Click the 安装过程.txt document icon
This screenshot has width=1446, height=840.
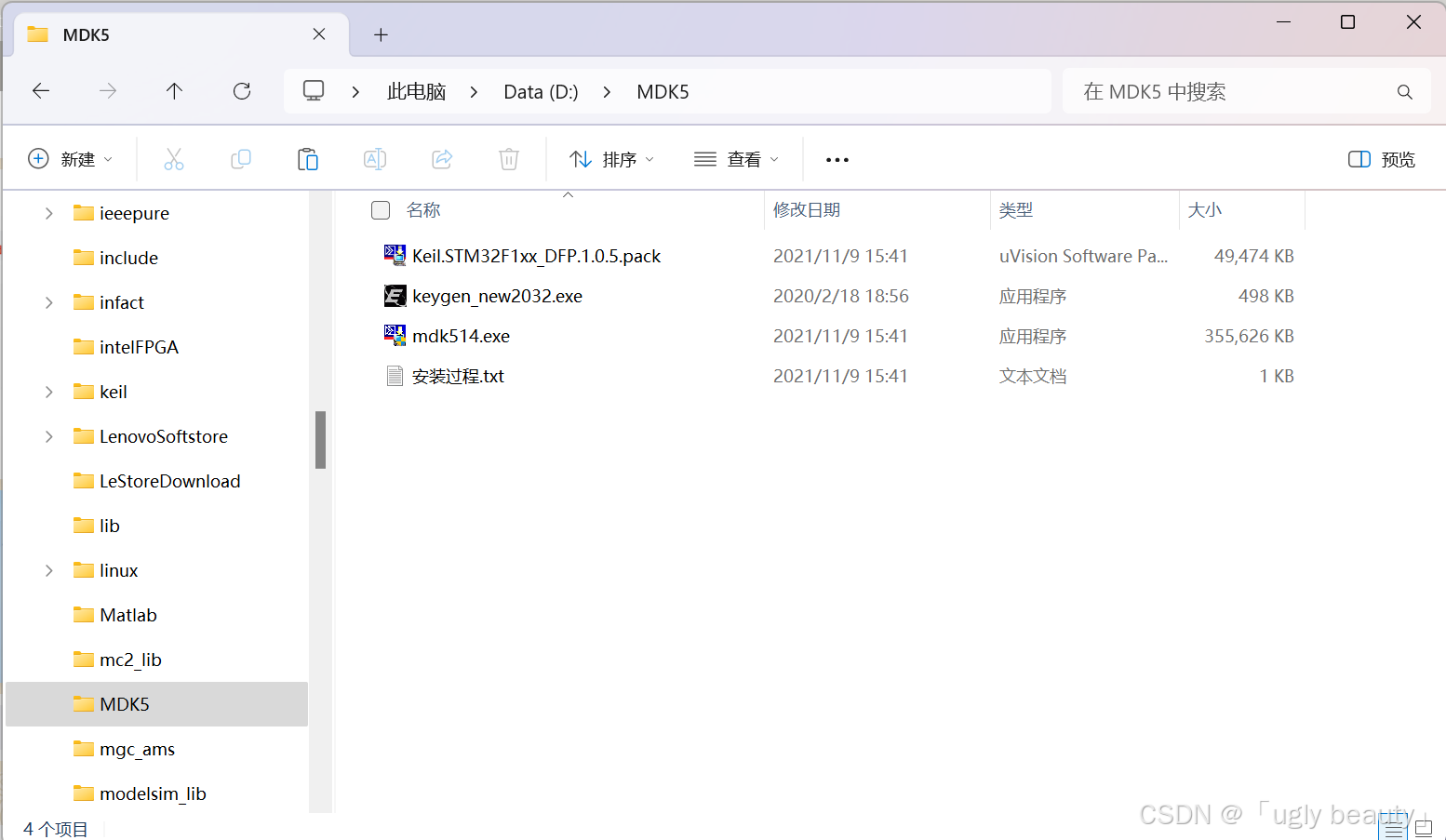click(395, 376)
